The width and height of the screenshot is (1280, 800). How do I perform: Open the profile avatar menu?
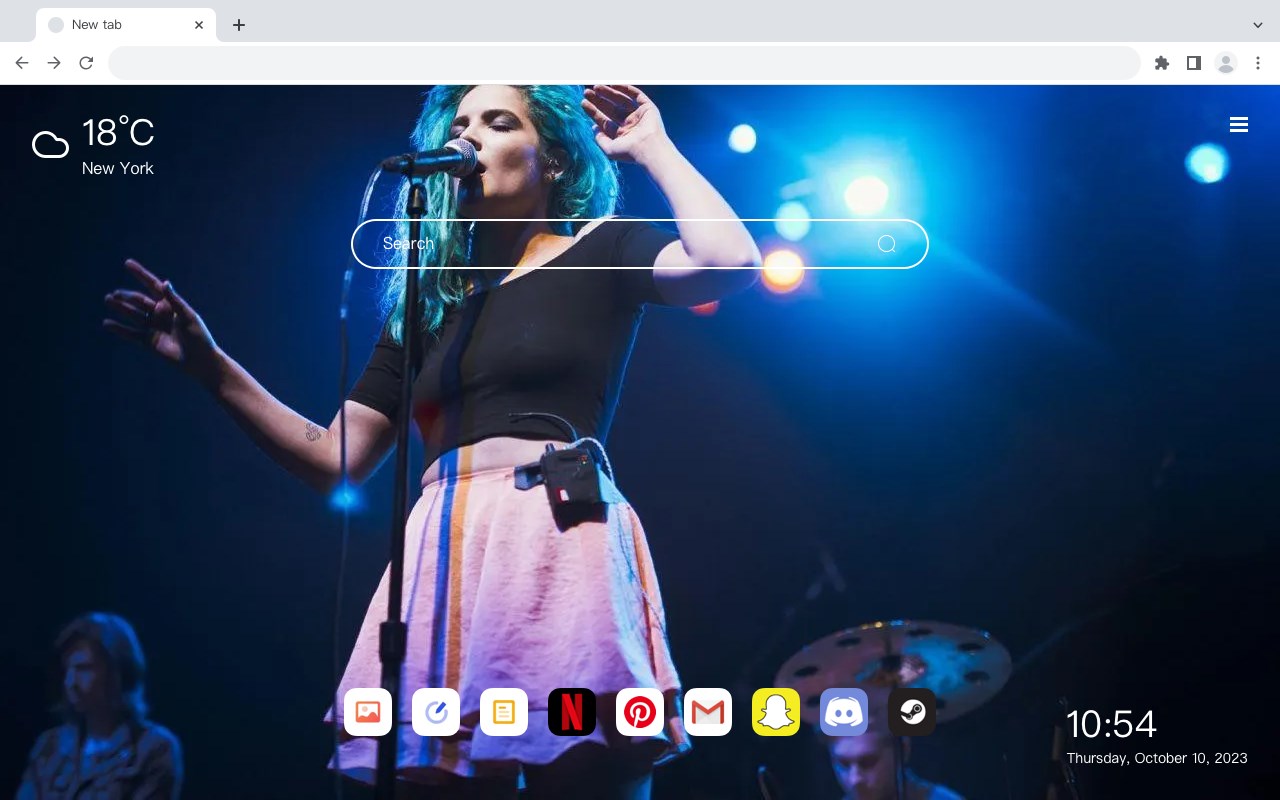(x=1226, y=63)
